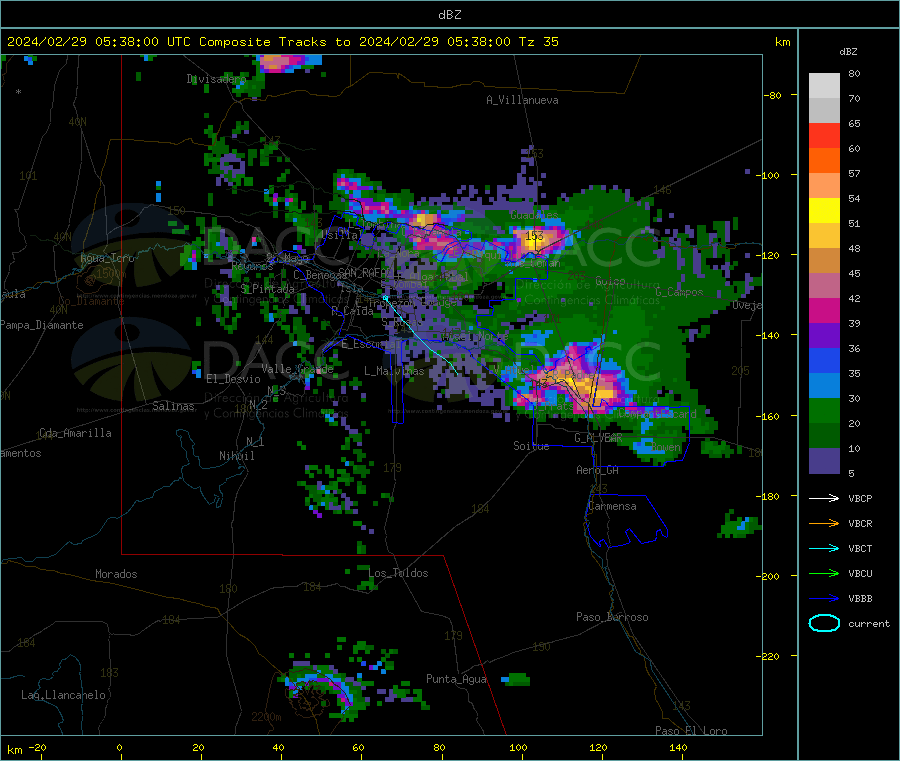This screenshot has height=761, width=900.
Task: Select the yellow 51 dBZ color swatch
Action: point(824,211)
